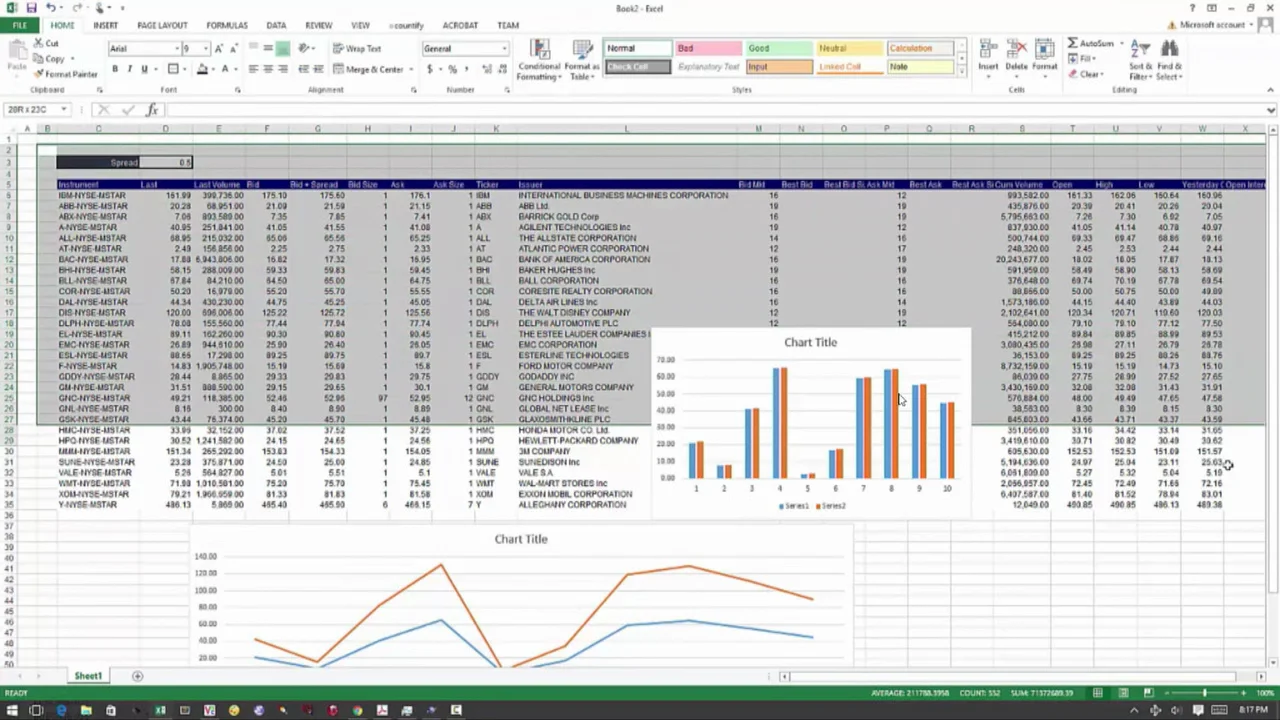Center align text horizontally

(x=268, y=69)
